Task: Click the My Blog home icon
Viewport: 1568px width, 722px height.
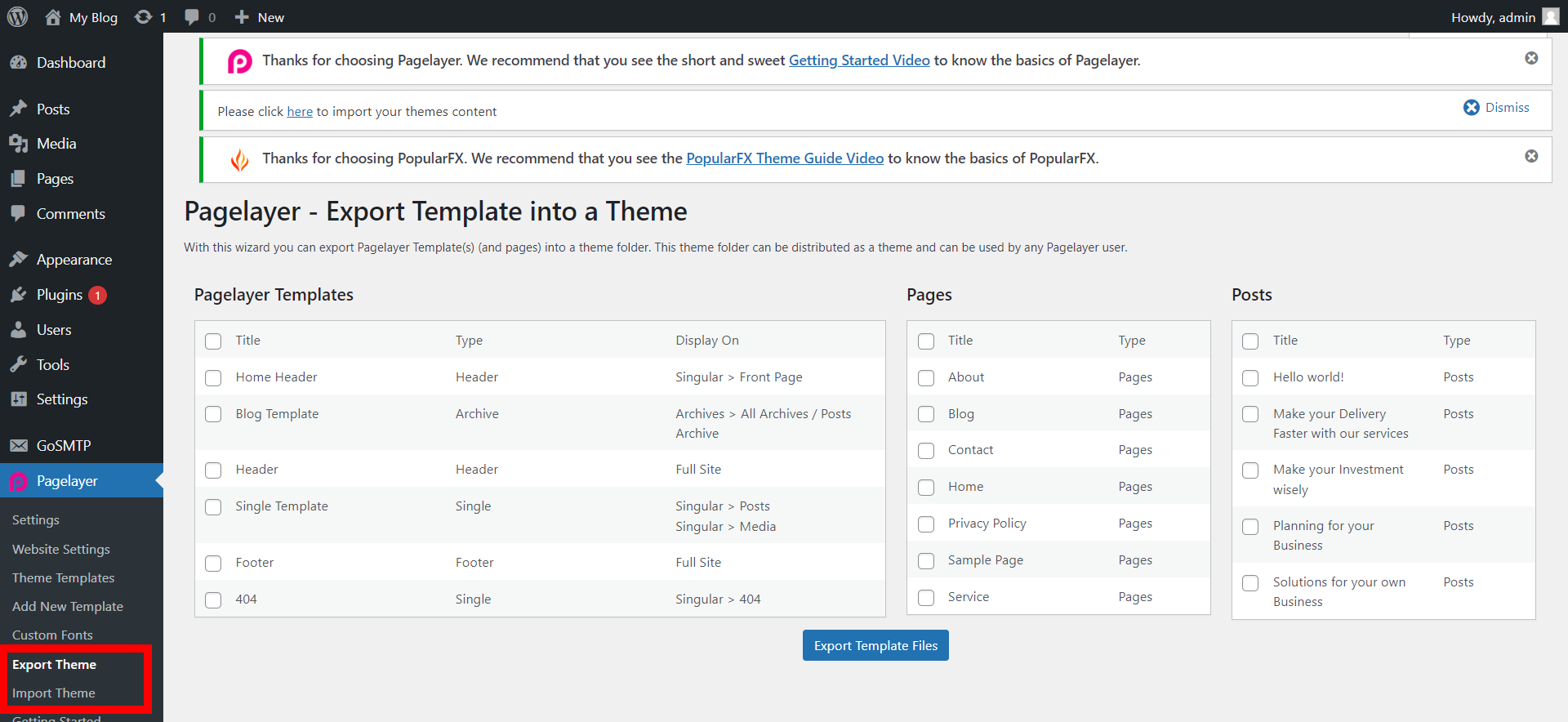Action: tap(53, 17)
